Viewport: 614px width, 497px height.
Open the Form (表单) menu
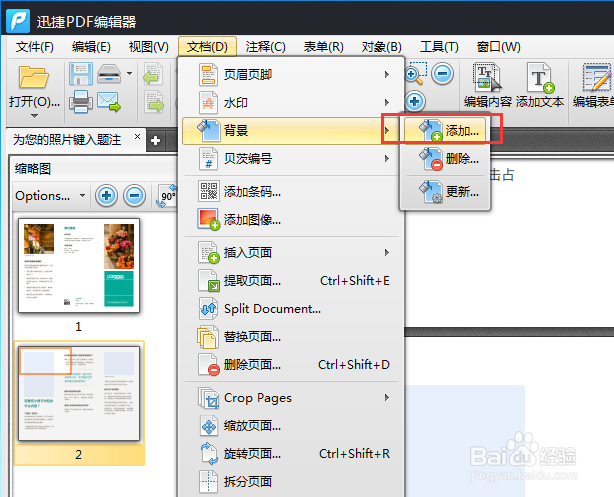coord(323,47)
